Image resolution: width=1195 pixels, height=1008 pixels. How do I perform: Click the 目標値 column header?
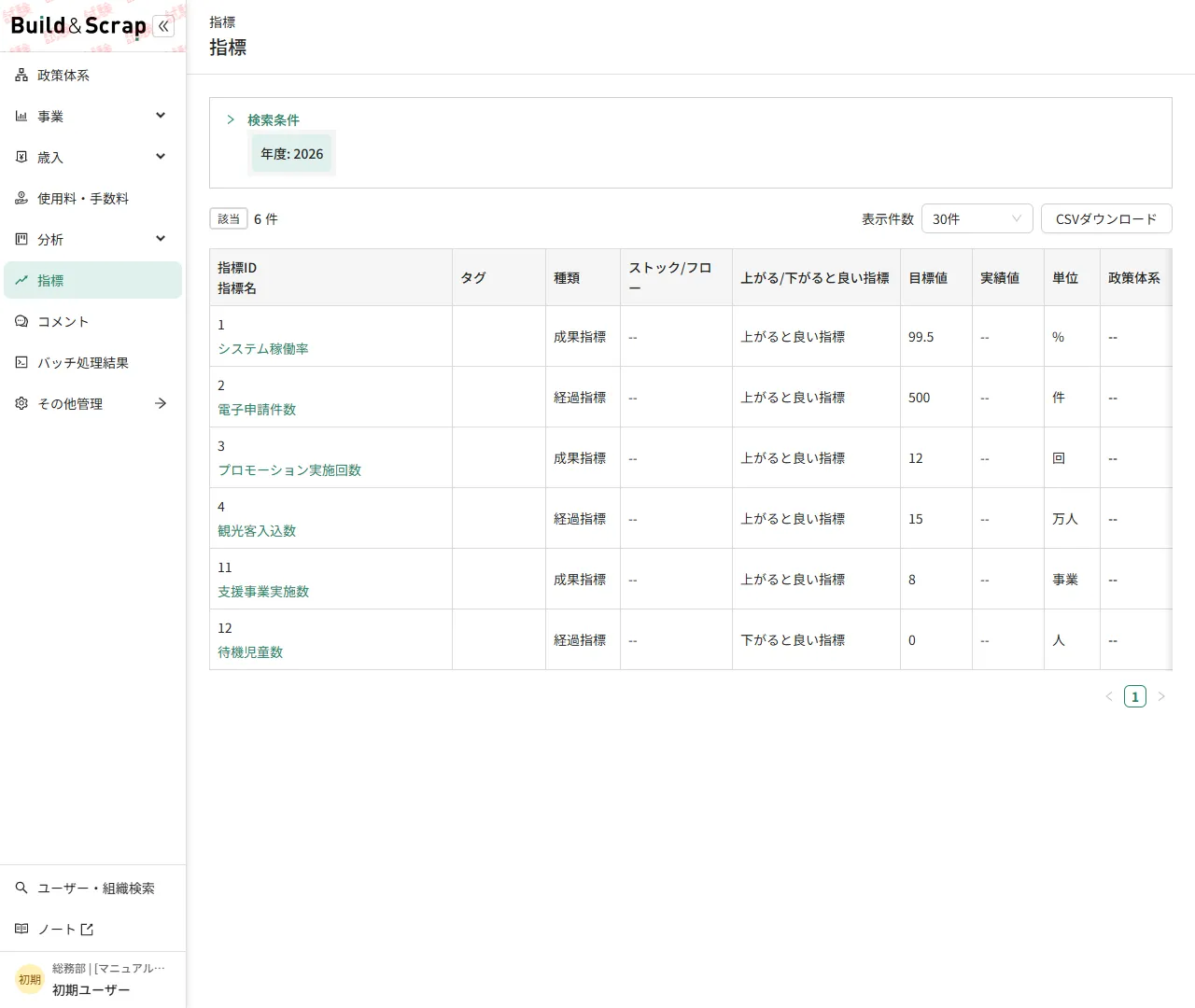935,277
